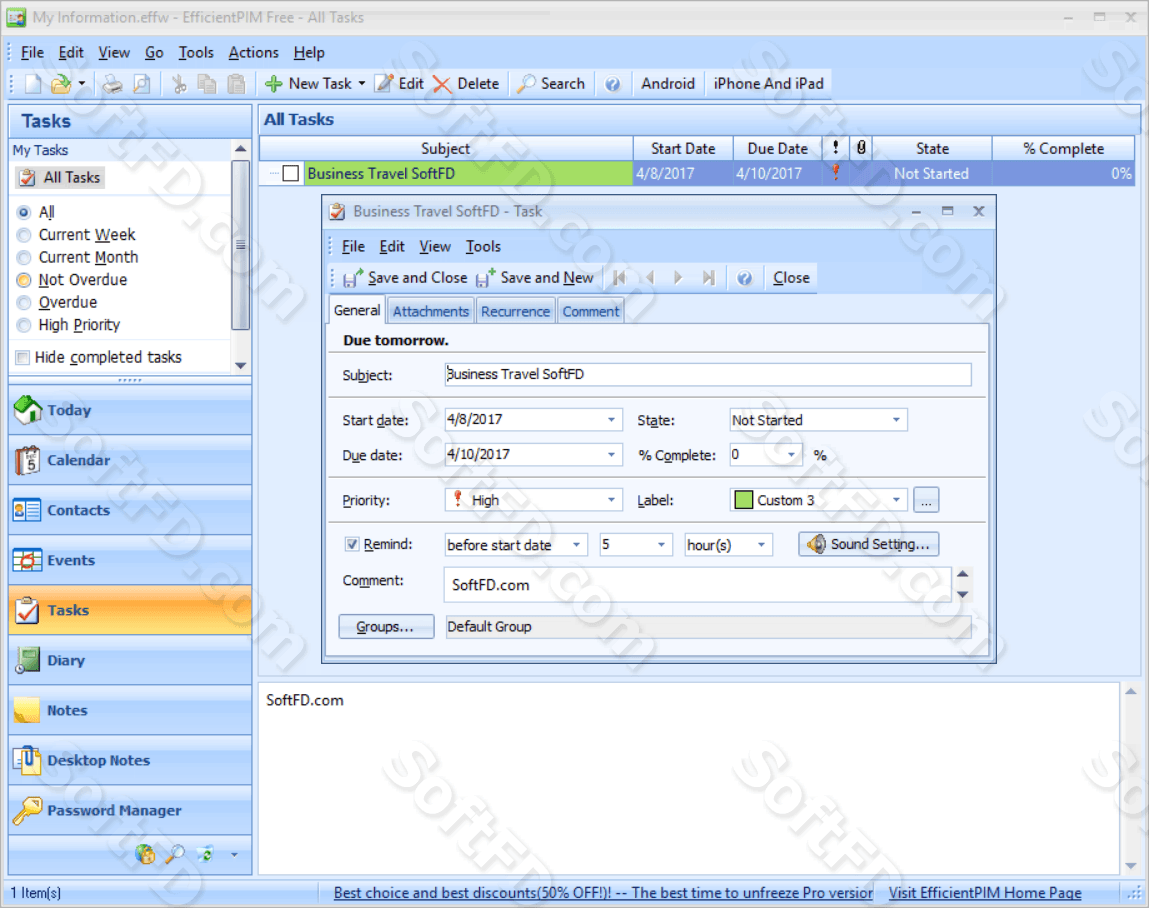Click the help icon in task dialog toolbar

tap(744, 278)
